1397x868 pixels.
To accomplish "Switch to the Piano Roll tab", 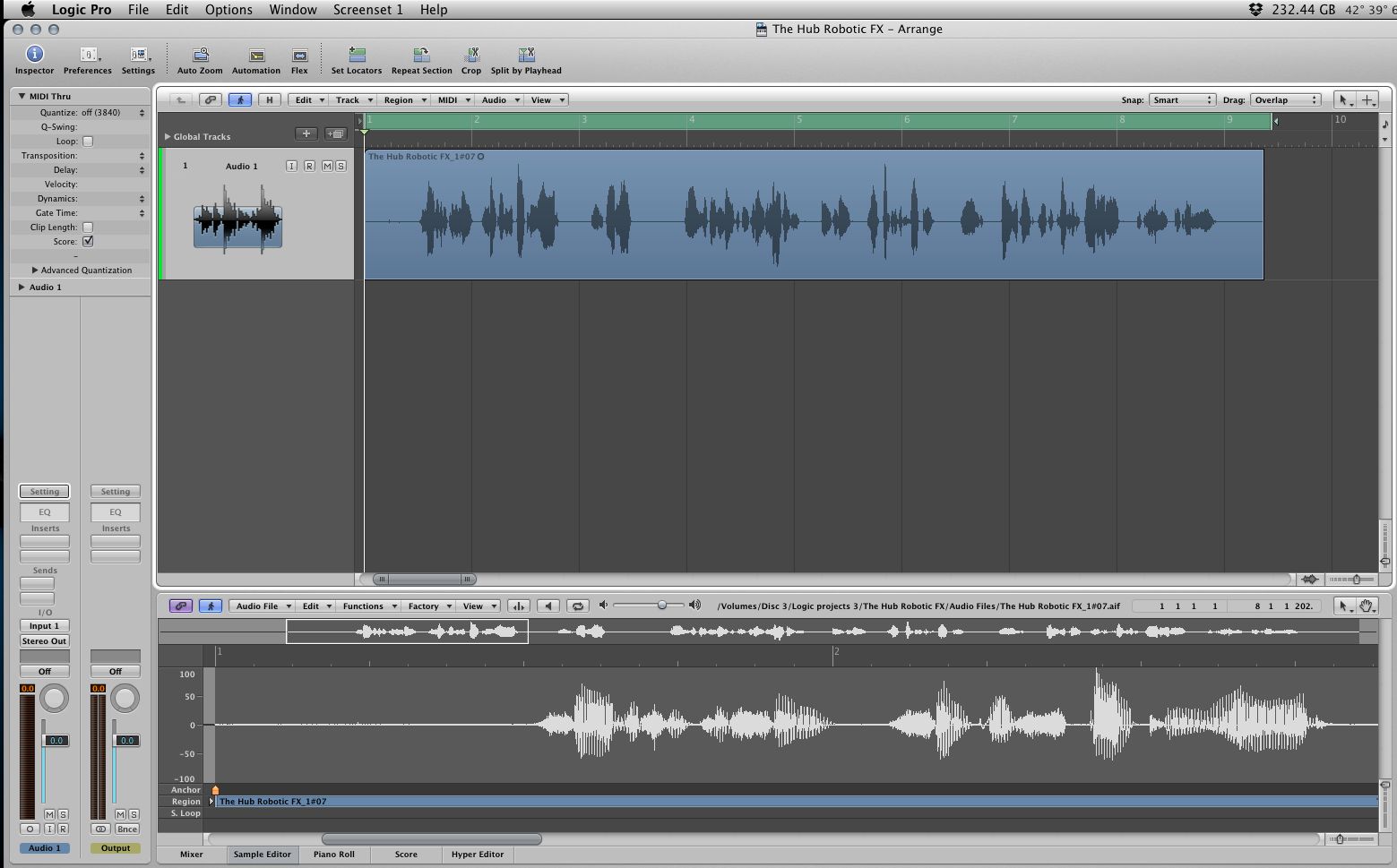I will [x=334, y=855].
